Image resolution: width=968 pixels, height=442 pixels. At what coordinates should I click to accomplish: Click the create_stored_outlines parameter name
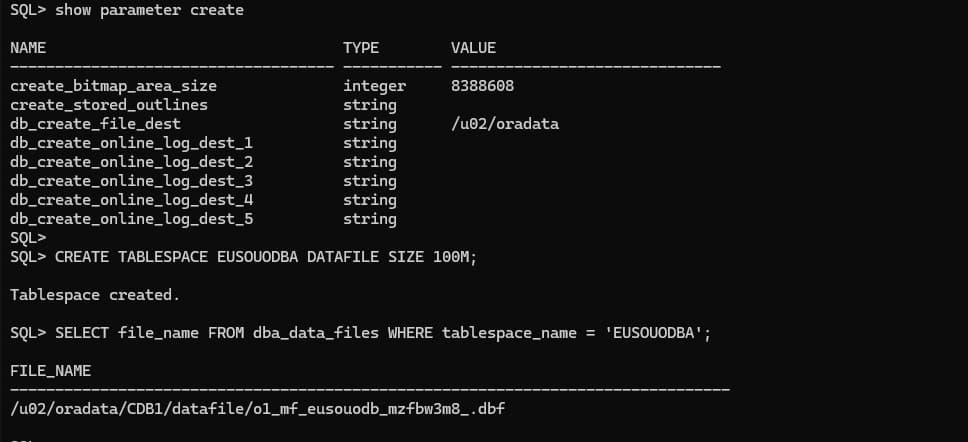[x=109, y=105]
